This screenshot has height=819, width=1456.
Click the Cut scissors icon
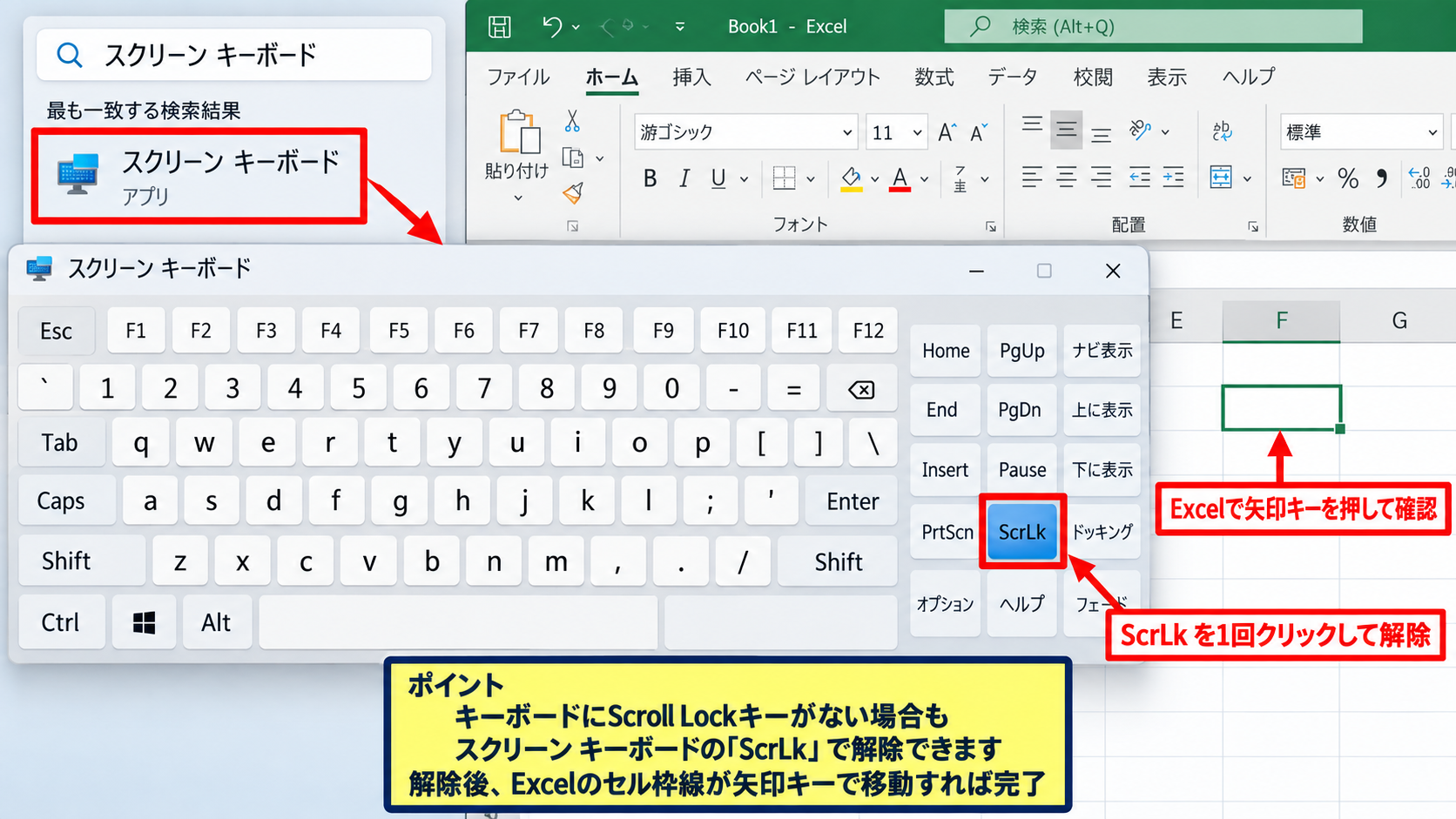[572, 120]
